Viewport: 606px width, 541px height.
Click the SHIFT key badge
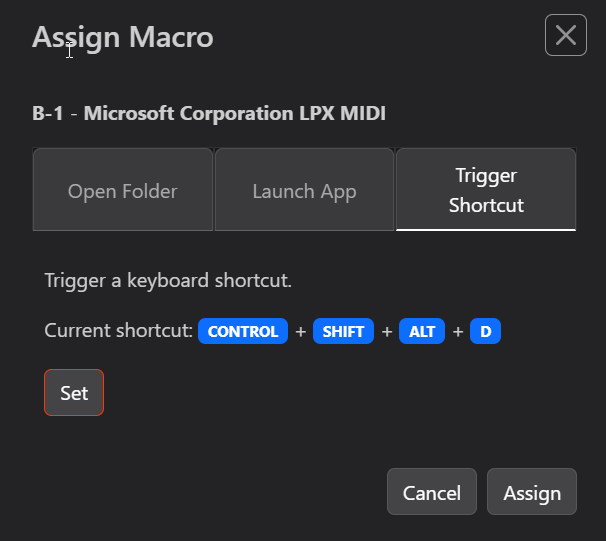343,331
